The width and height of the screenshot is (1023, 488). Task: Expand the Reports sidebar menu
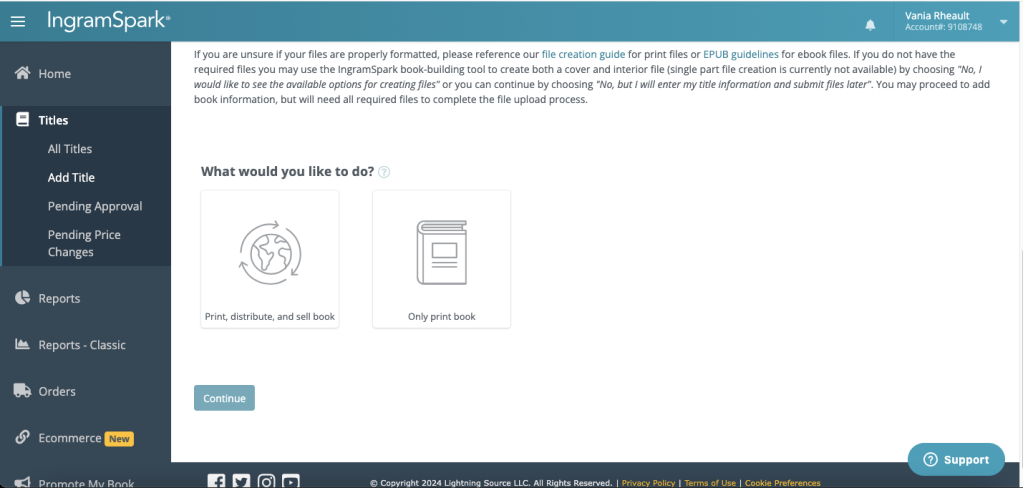tap(59, 298)
